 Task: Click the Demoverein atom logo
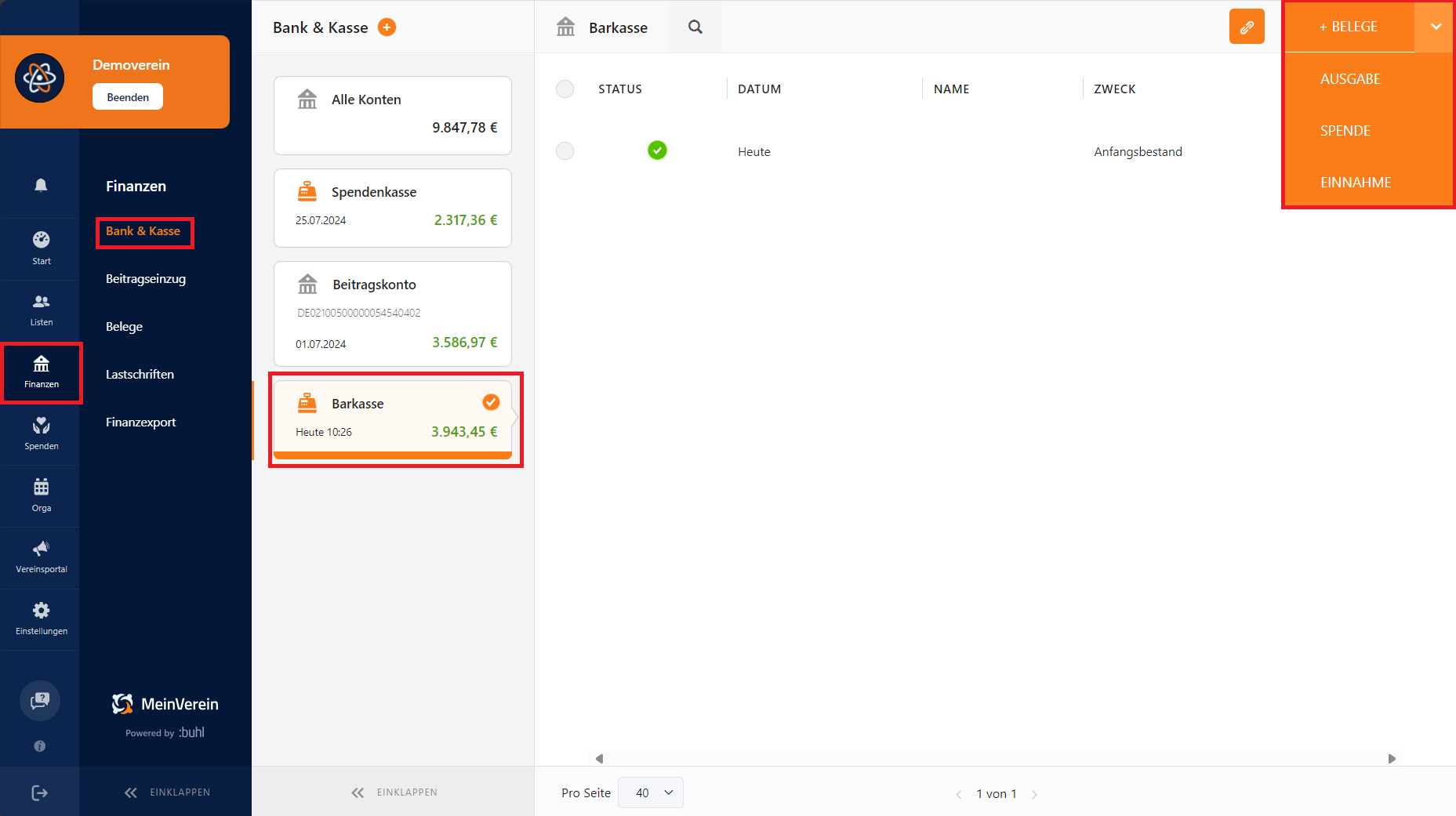coord(40,78)
